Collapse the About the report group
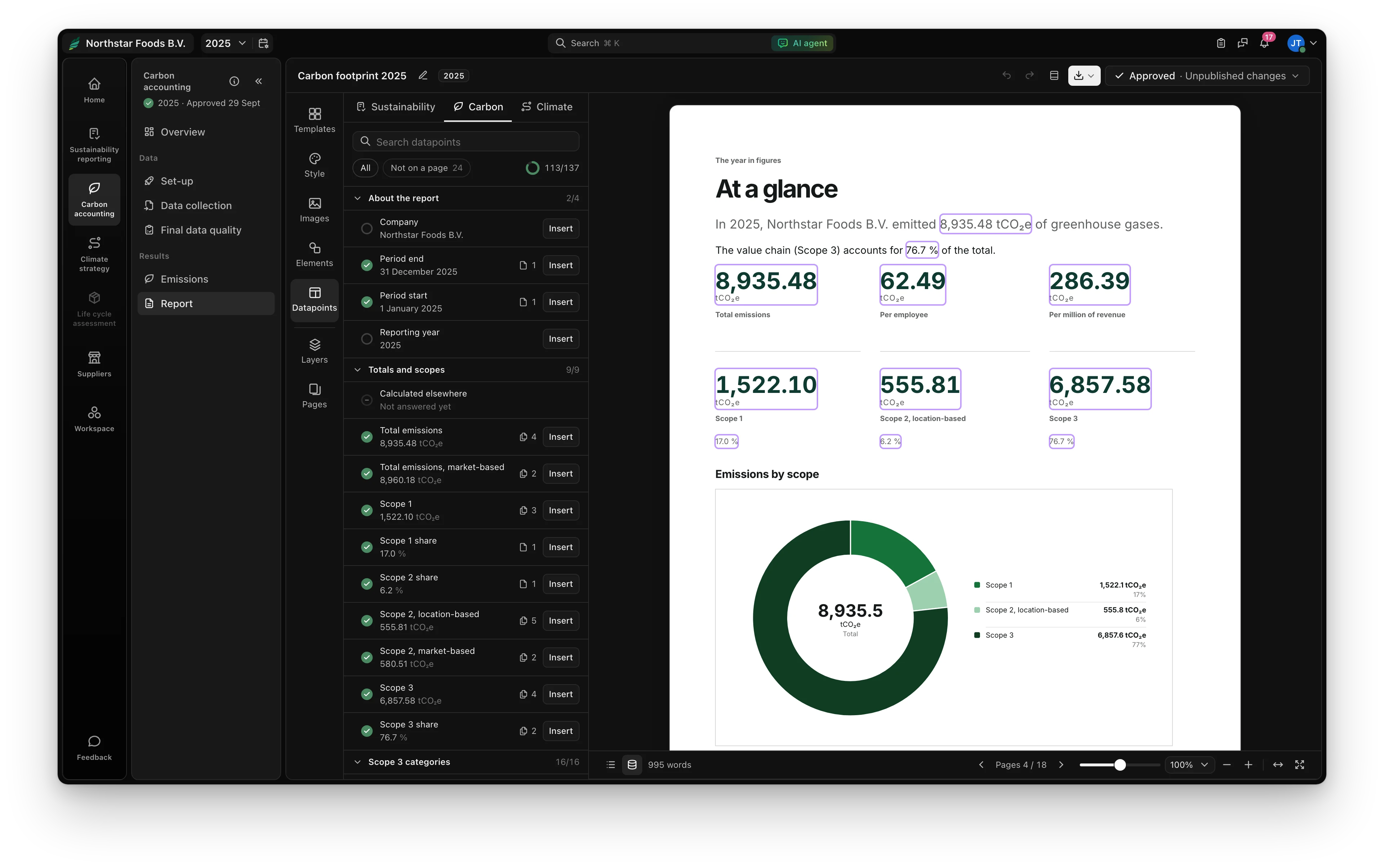The width and height of the screenshot is (1384, 868). 358,198
